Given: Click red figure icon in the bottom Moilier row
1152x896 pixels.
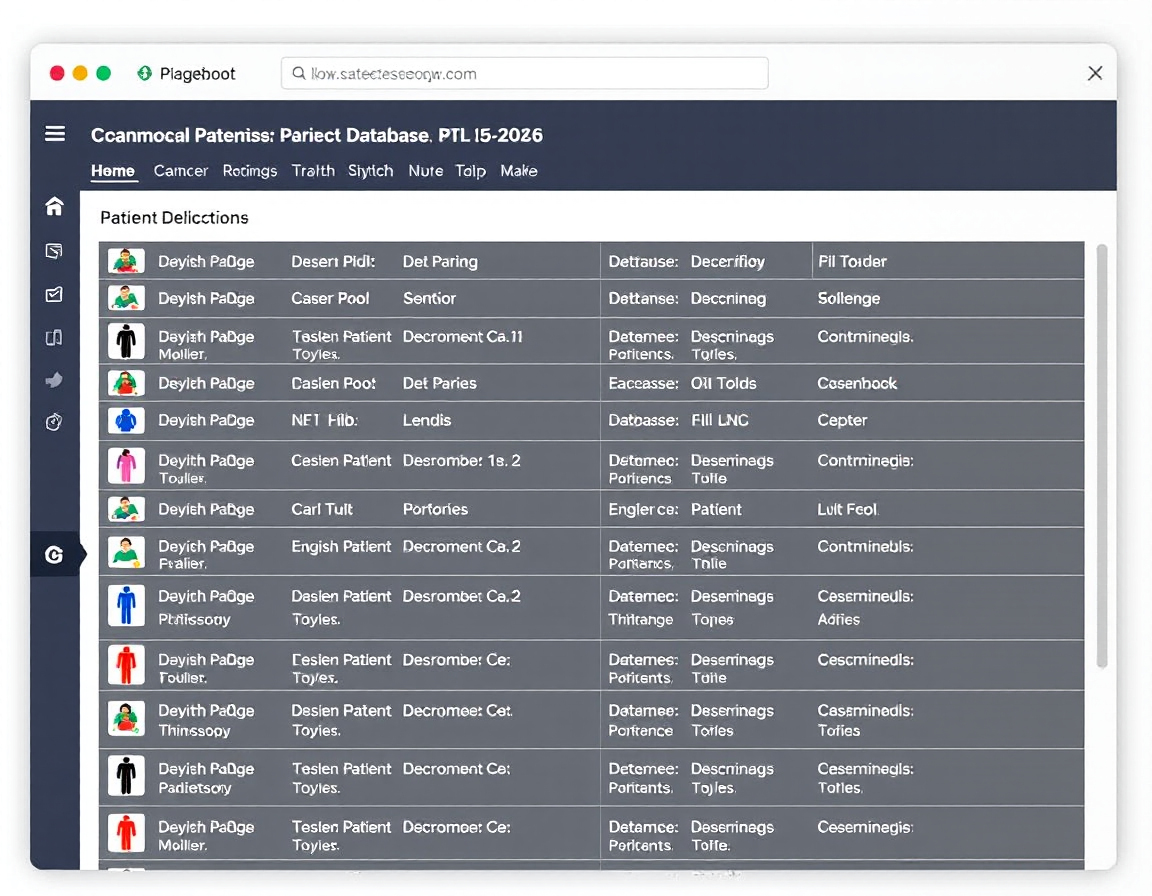Looking at the screenshot, I should (x=126, y=834).
